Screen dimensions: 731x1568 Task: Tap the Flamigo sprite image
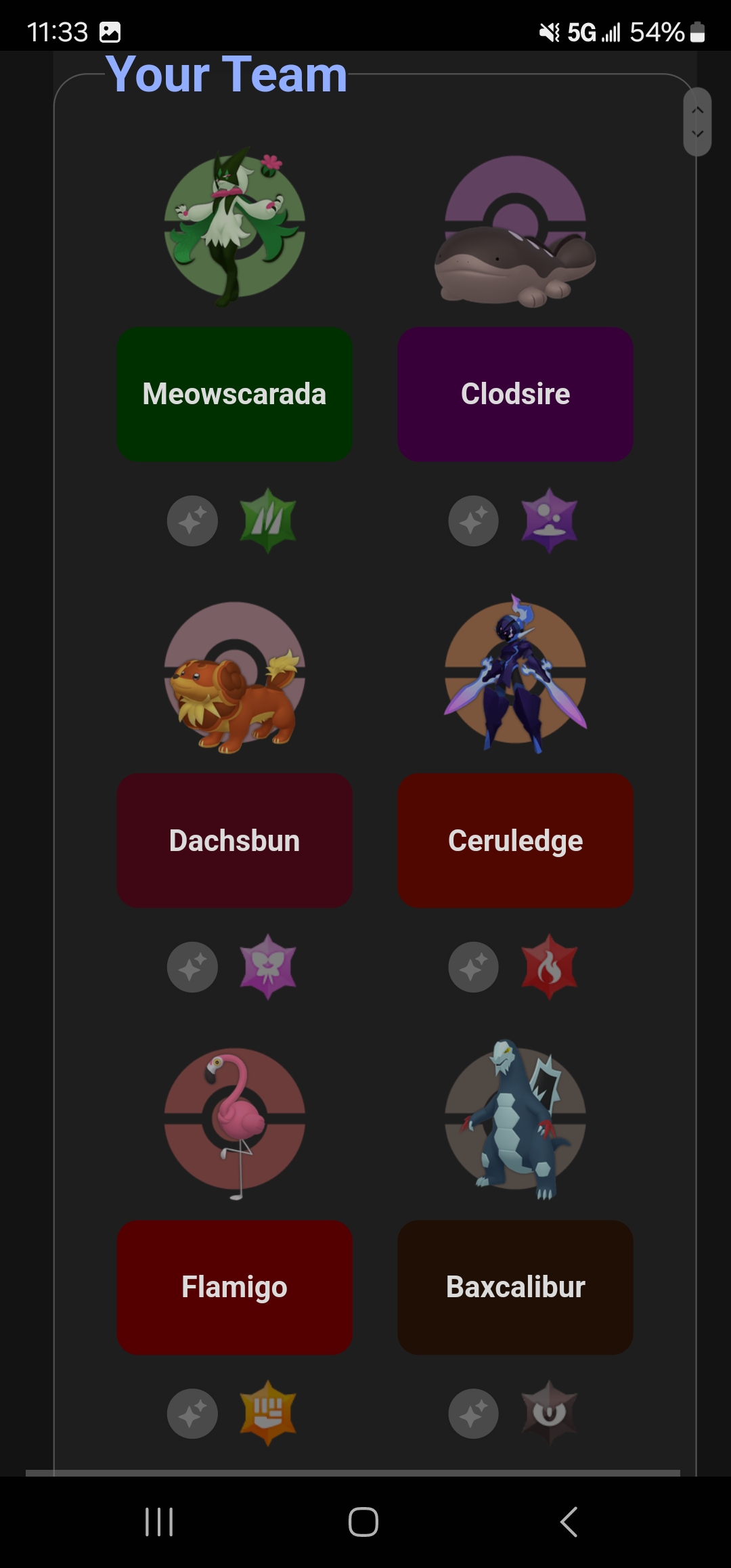click(234, 1120)
